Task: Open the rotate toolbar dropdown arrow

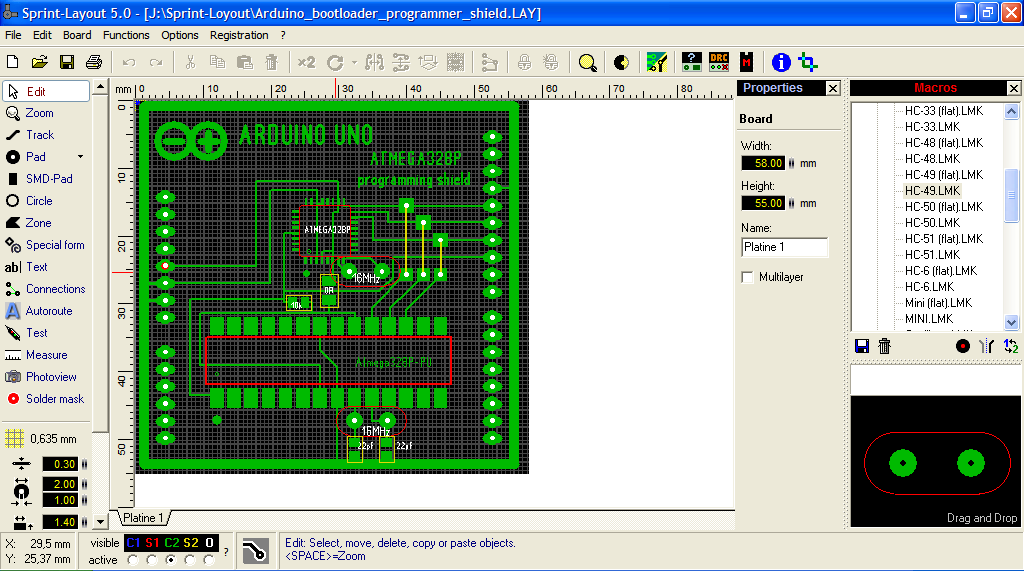Action: click(354, 63)
